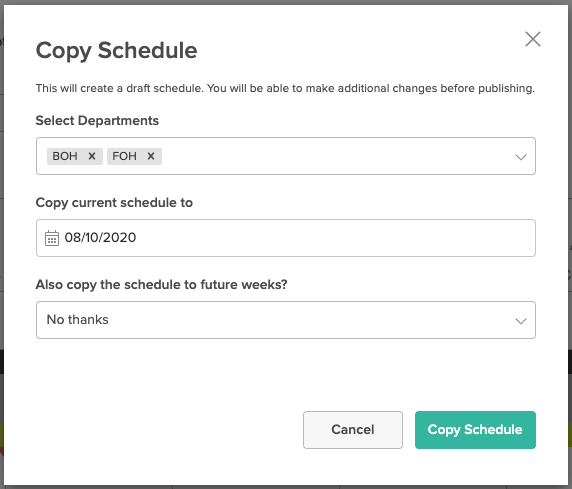572x489 pixels.
Task: Click the draft schedule description text
Action: click(x=285, y=88)
